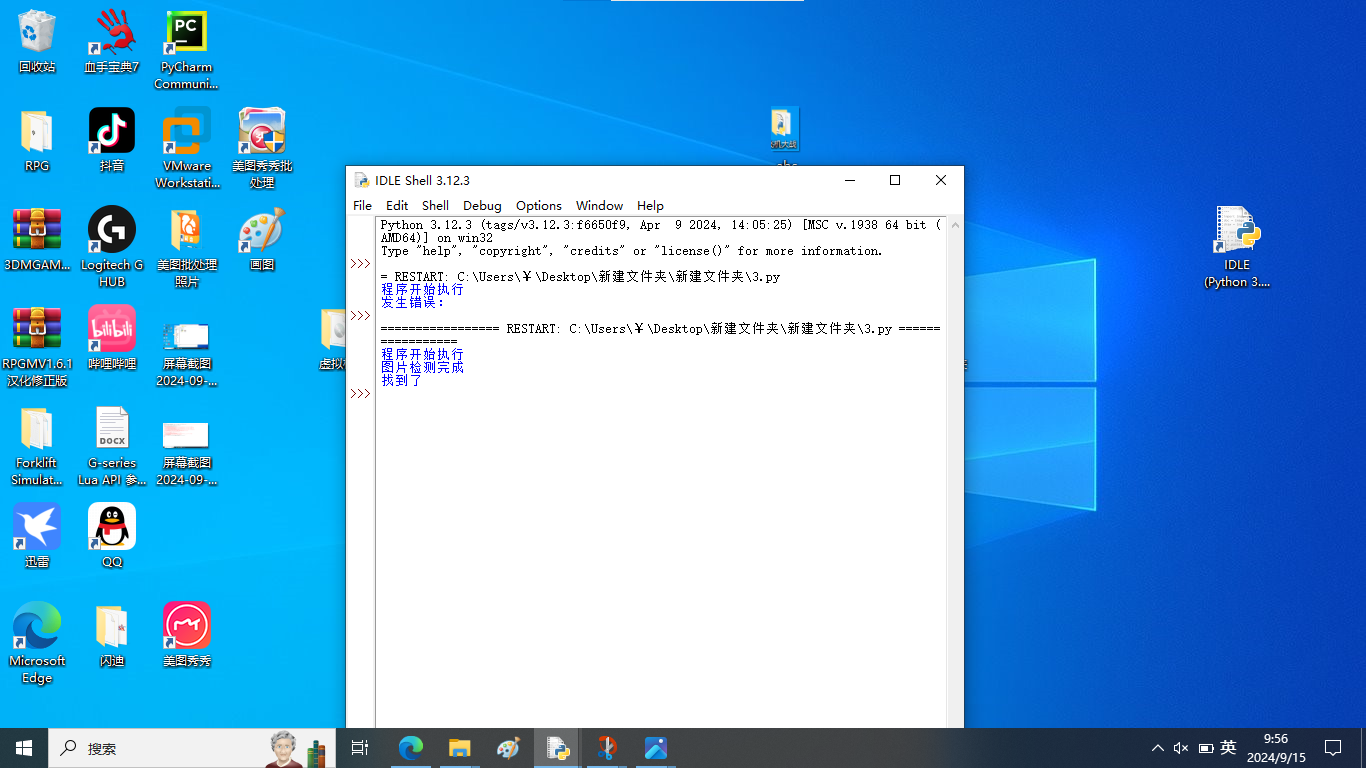This screenshot has width=1366, height=768.
Task: Click the text 找到了 in shell output
Action: [402, 381]
